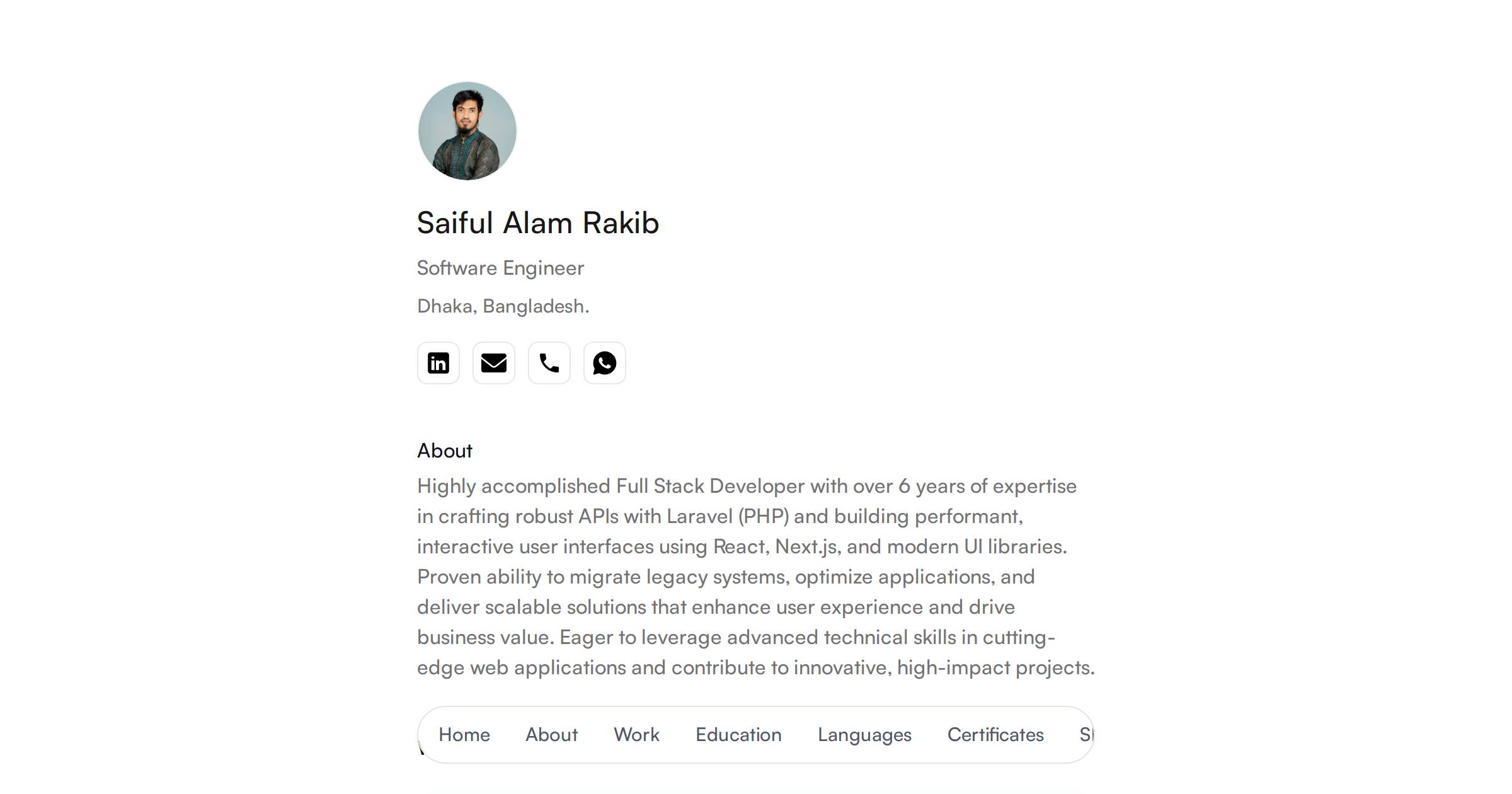Image resolution: width=1512 pixels, height=794 pixels.
Task: Jump to the Work section
Action: point(637,735)
